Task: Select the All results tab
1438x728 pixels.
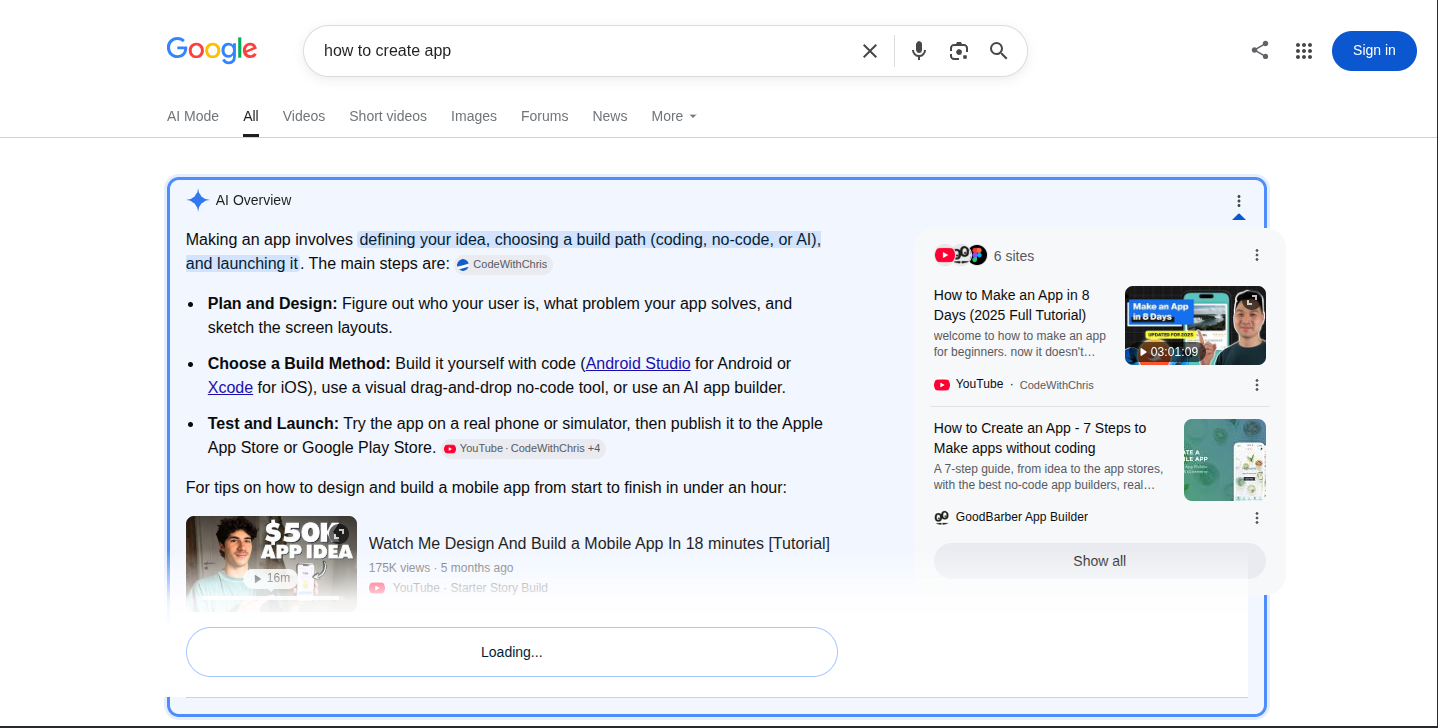Action: tap(251, 116)
